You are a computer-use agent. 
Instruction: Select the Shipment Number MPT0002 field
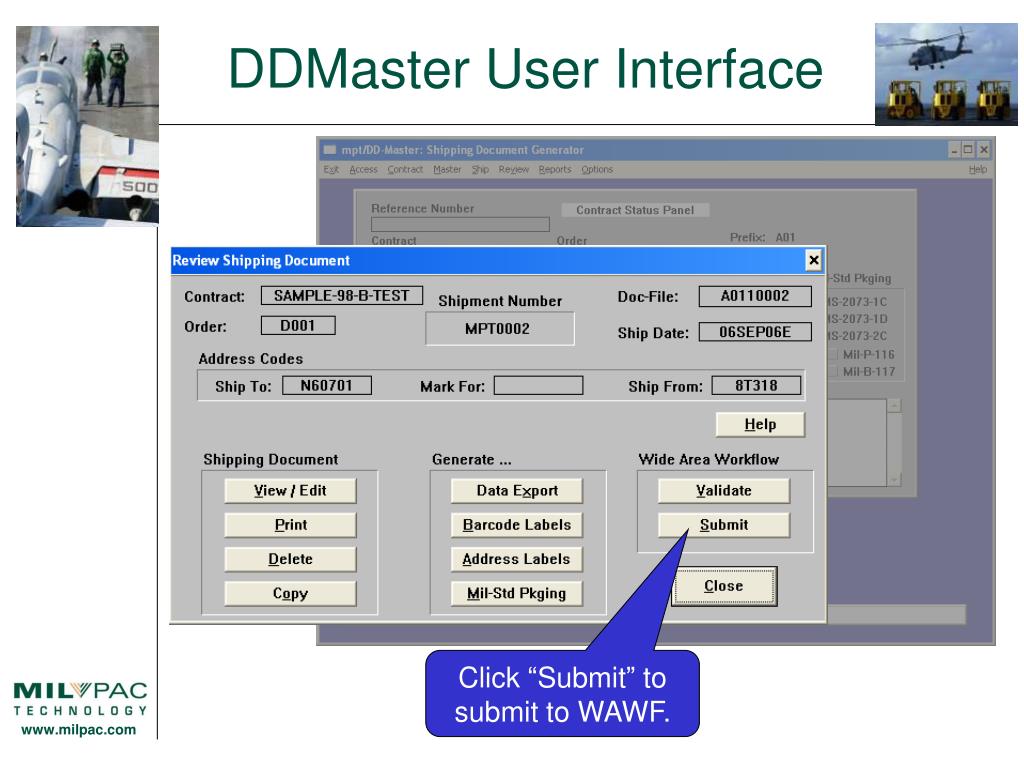coord(500,328)
